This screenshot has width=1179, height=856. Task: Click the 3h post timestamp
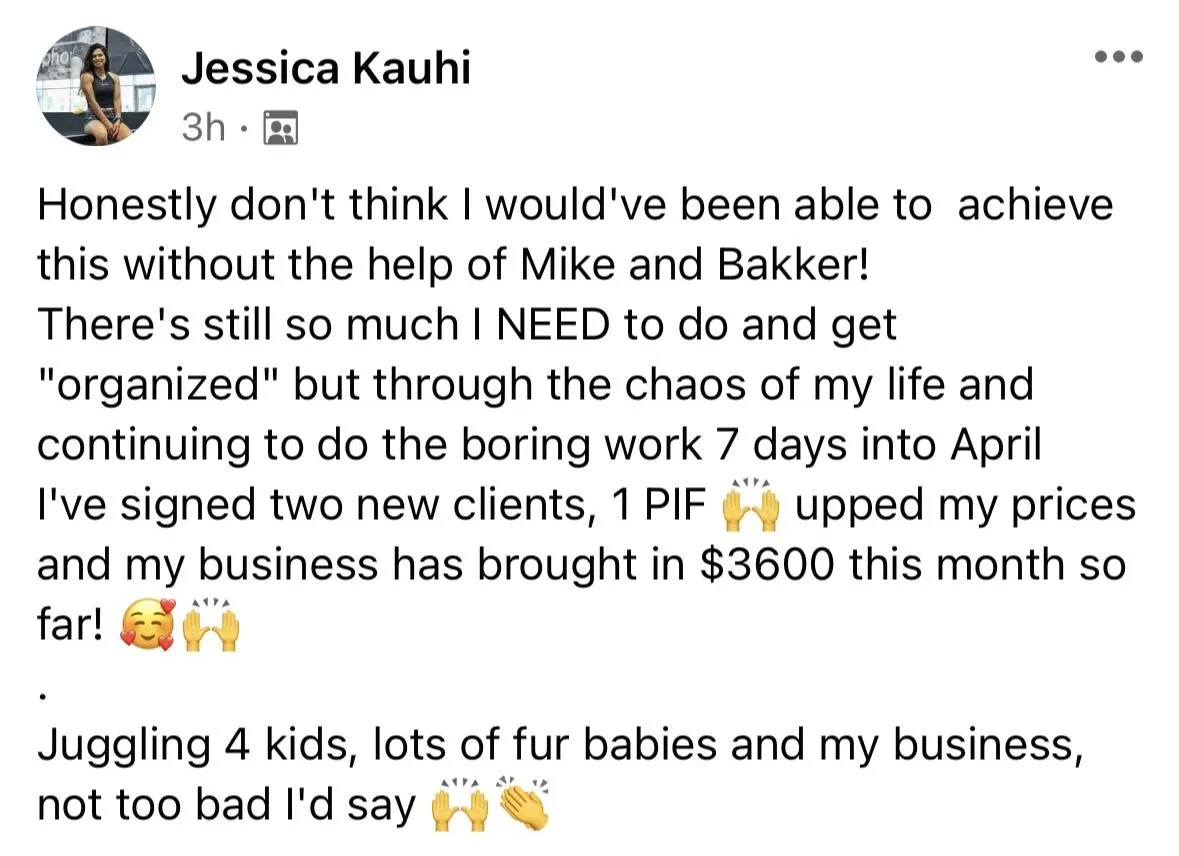coord(203,127)
